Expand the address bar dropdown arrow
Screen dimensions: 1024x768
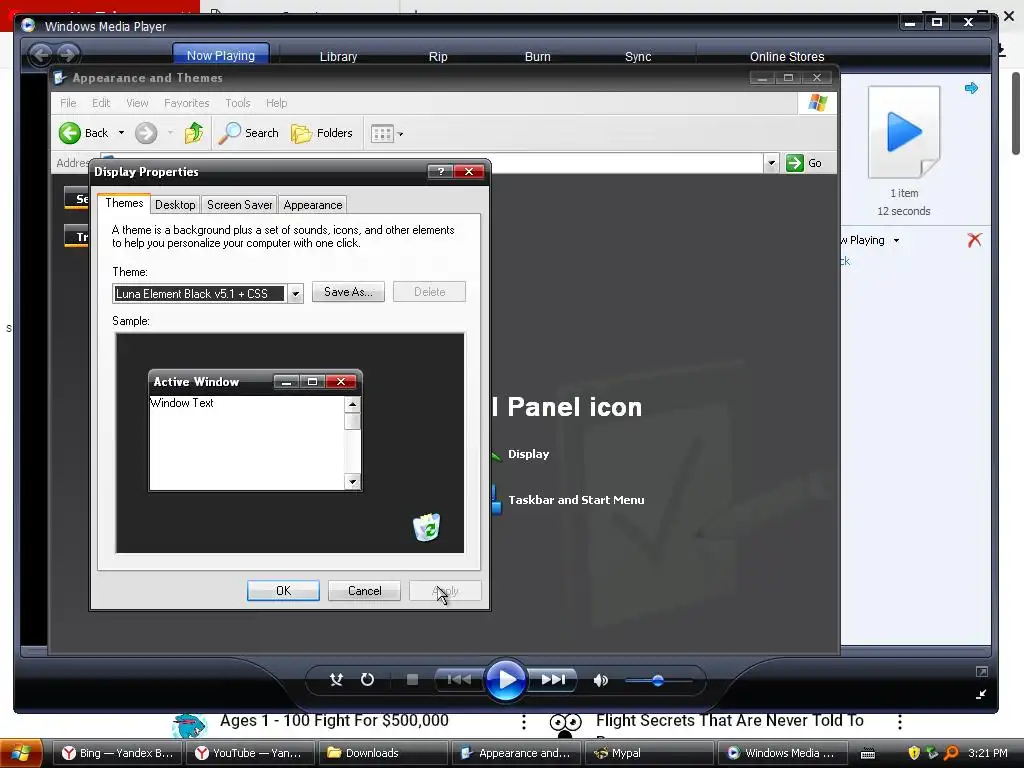coord(771,163)
